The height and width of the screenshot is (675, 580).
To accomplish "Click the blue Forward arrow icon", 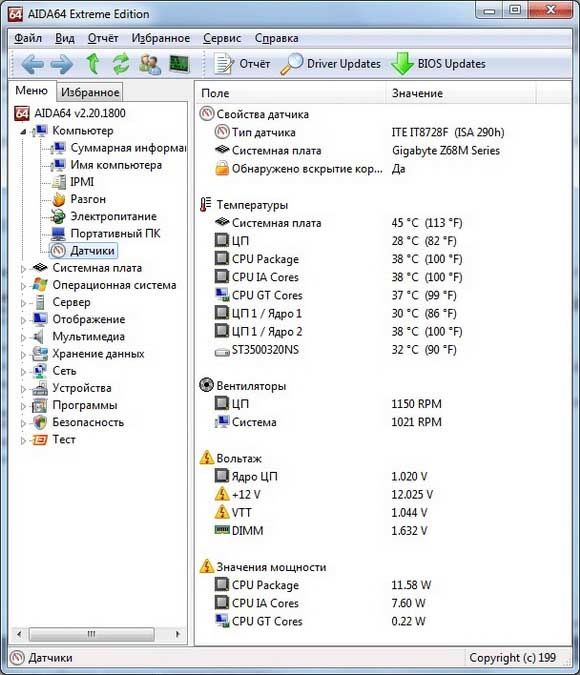I will (x=62, y=64).
